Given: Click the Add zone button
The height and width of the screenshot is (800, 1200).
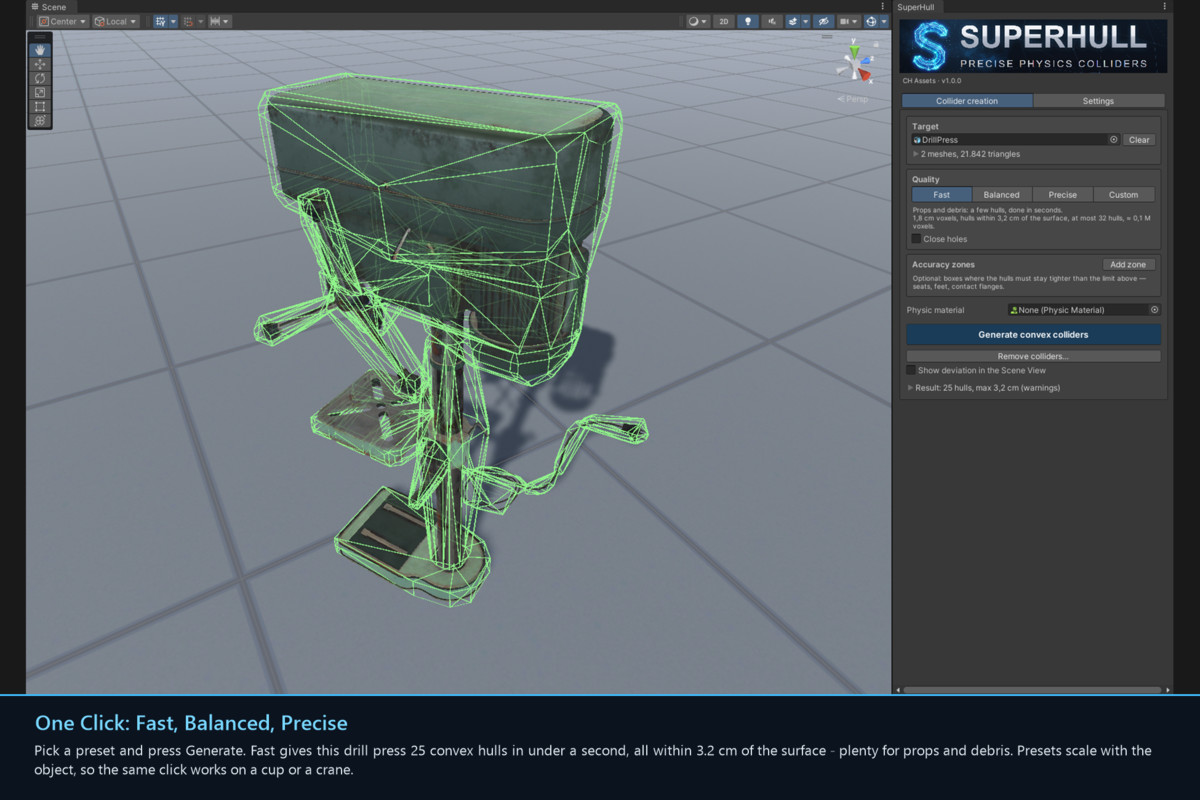Looking at the screenshot, I should point(1129,265).
